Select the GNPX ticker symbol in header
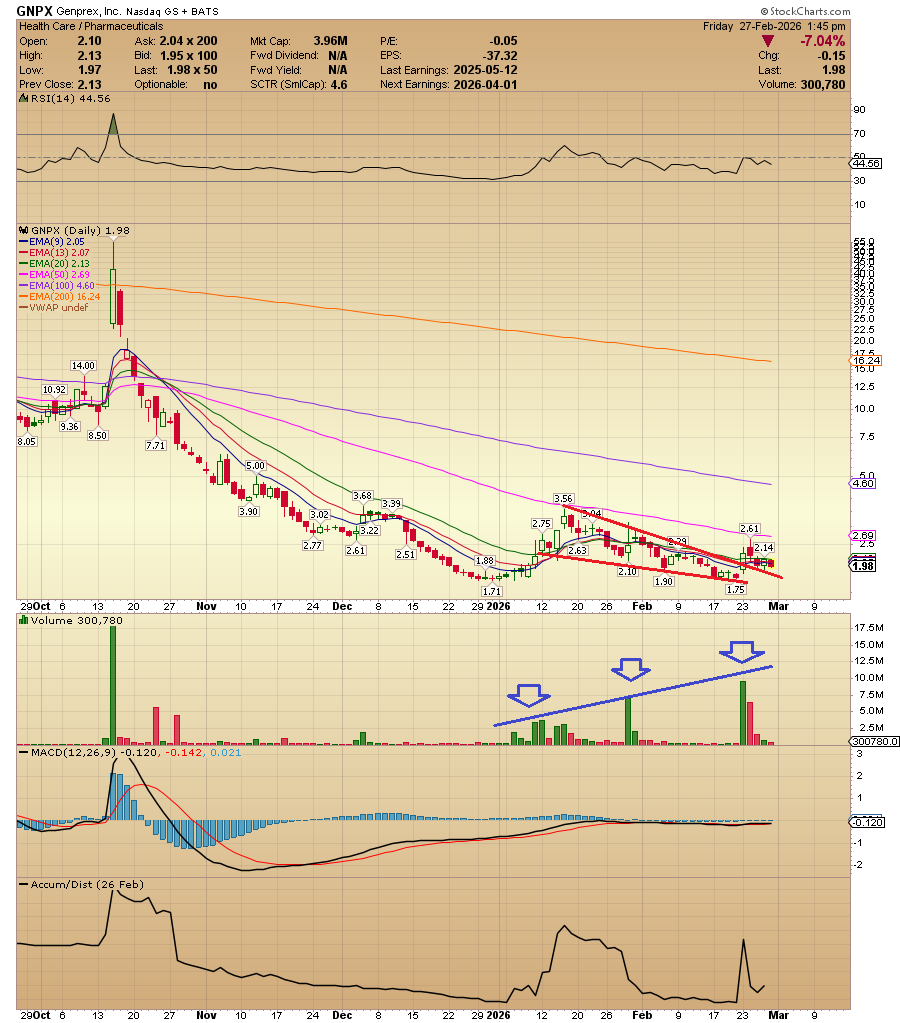 click(35, 11)
